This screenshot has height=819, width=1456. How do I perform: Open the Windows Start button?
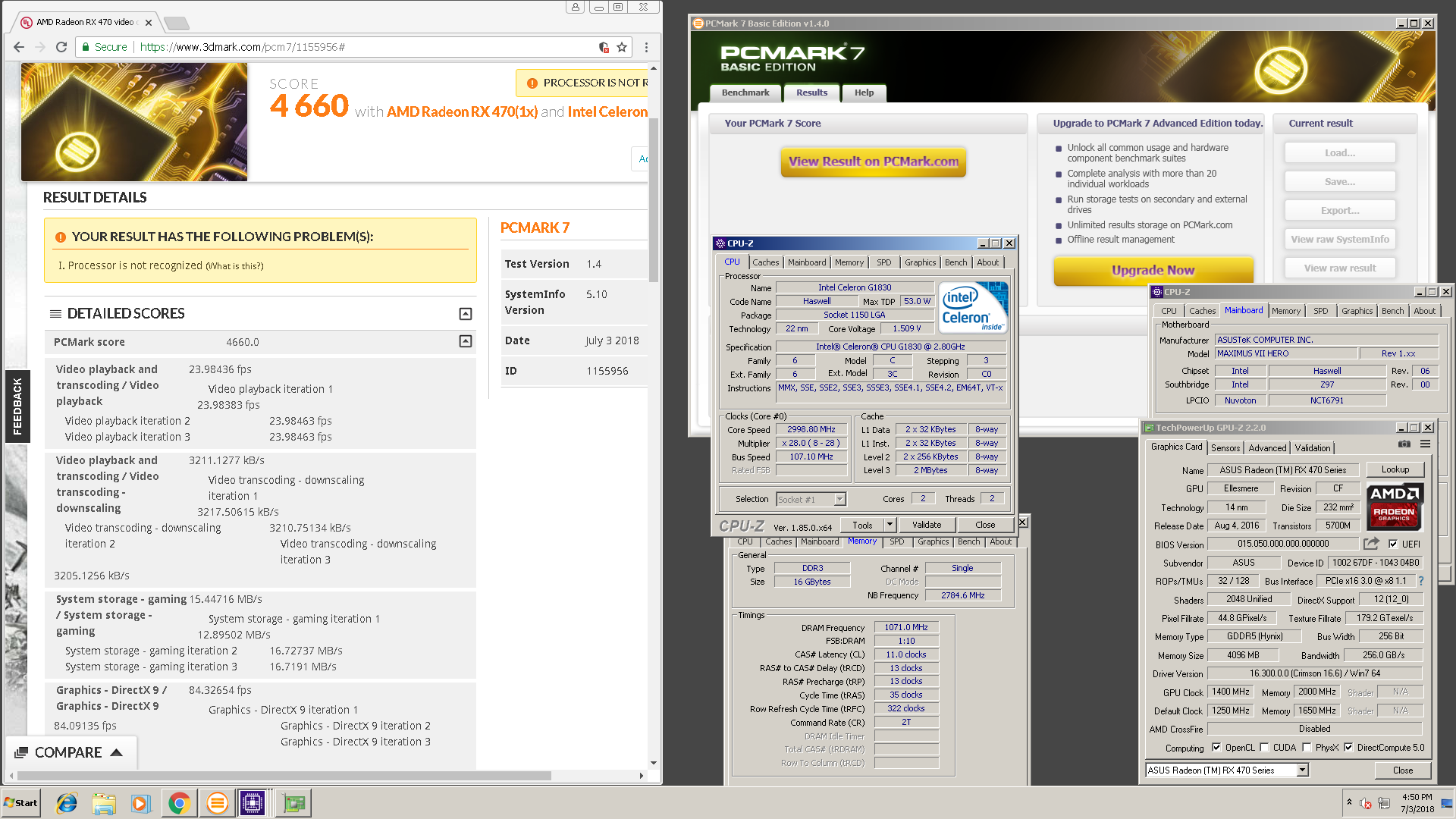click(21, 803)
